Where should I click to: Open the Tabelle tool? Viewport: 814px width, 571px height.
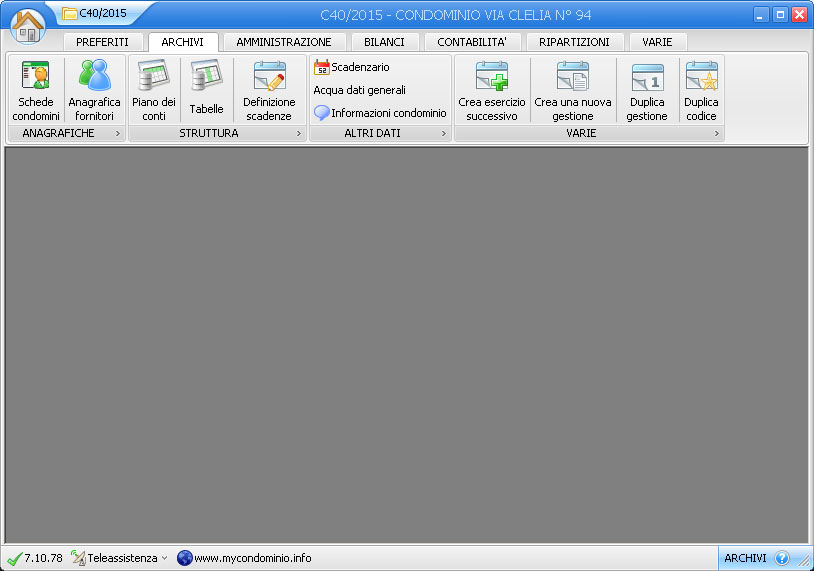pyautogui.click(x=206, y=90)
